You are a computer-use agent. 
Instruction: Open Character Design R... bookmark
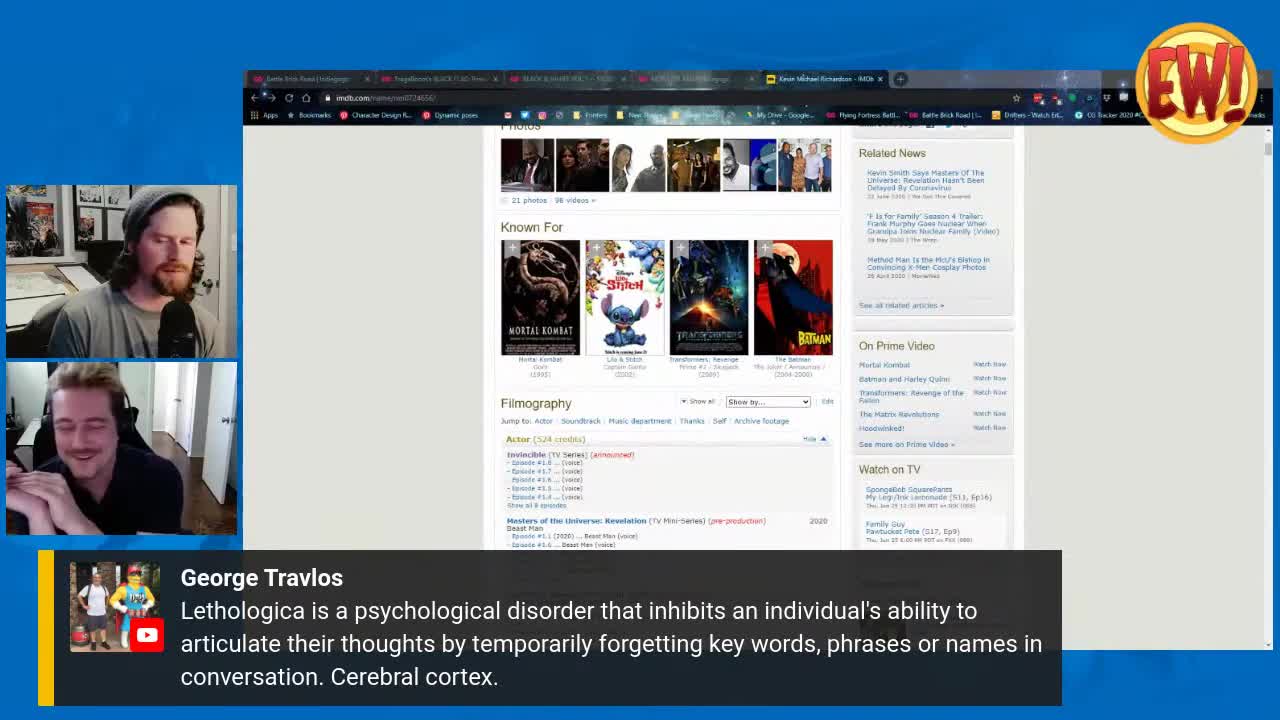(376, 115)
